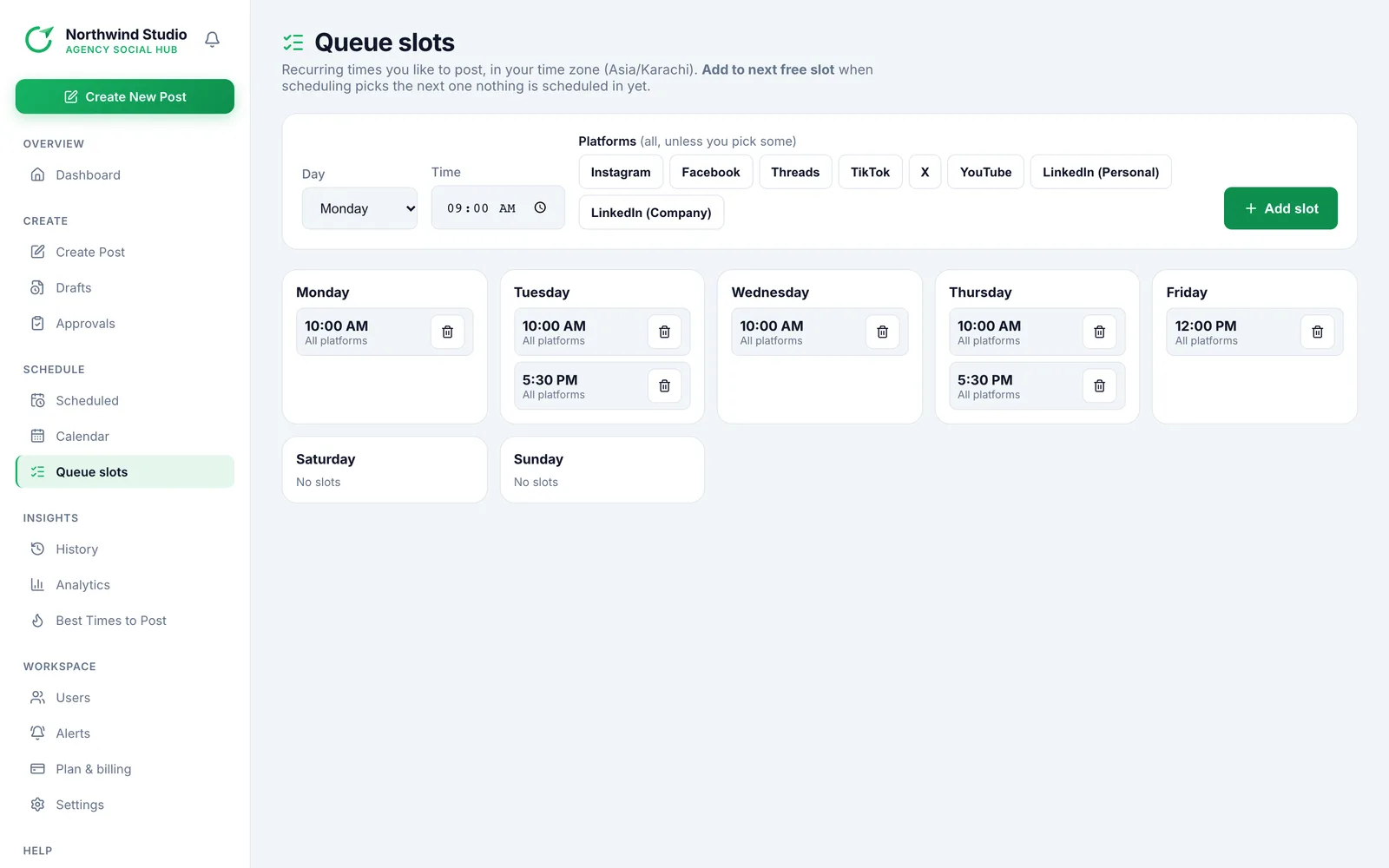This screenshot has width=1389, height=868.
Task: Click the Calendar icon in sidebar
Action: coord(37,436)
